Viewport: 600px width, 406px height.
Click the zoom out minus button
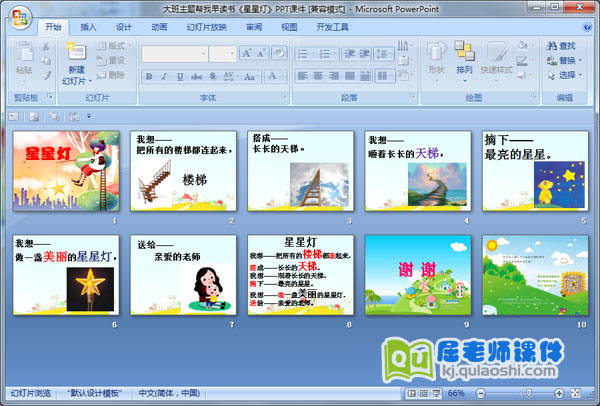pyautogui.click(x=481, y=393)
